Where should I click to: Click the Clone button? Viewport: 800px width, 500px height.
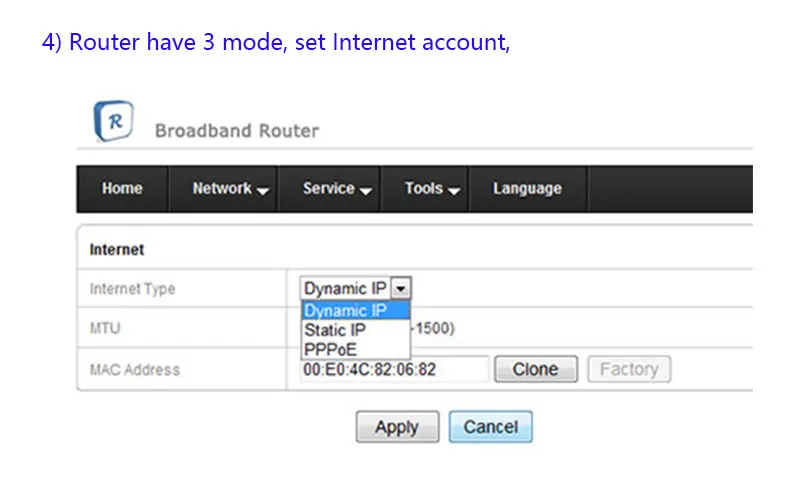coord(536,369)
